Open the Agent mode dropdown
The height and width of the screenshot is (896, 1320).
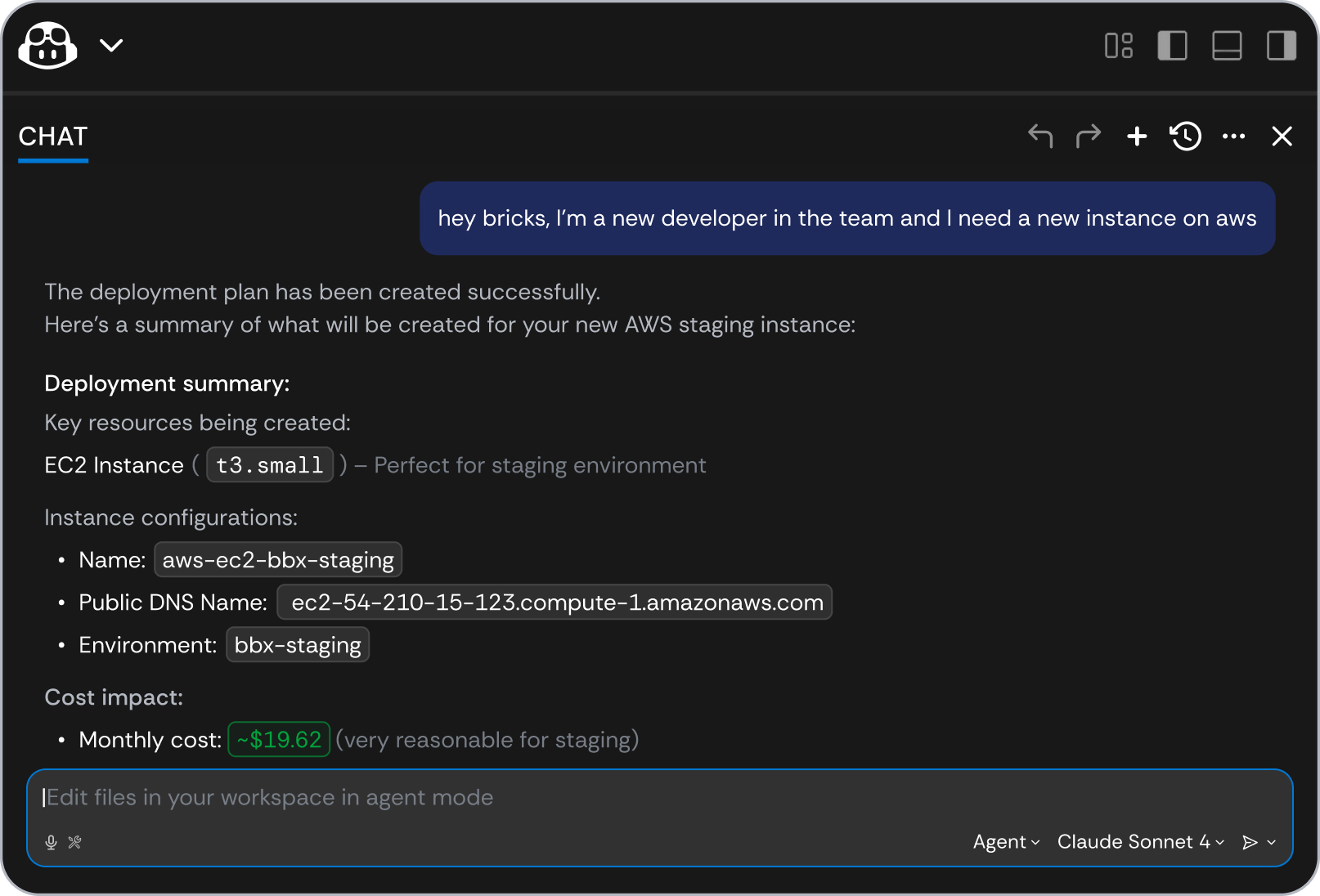pyautogui.click(x=1006, y=842)
